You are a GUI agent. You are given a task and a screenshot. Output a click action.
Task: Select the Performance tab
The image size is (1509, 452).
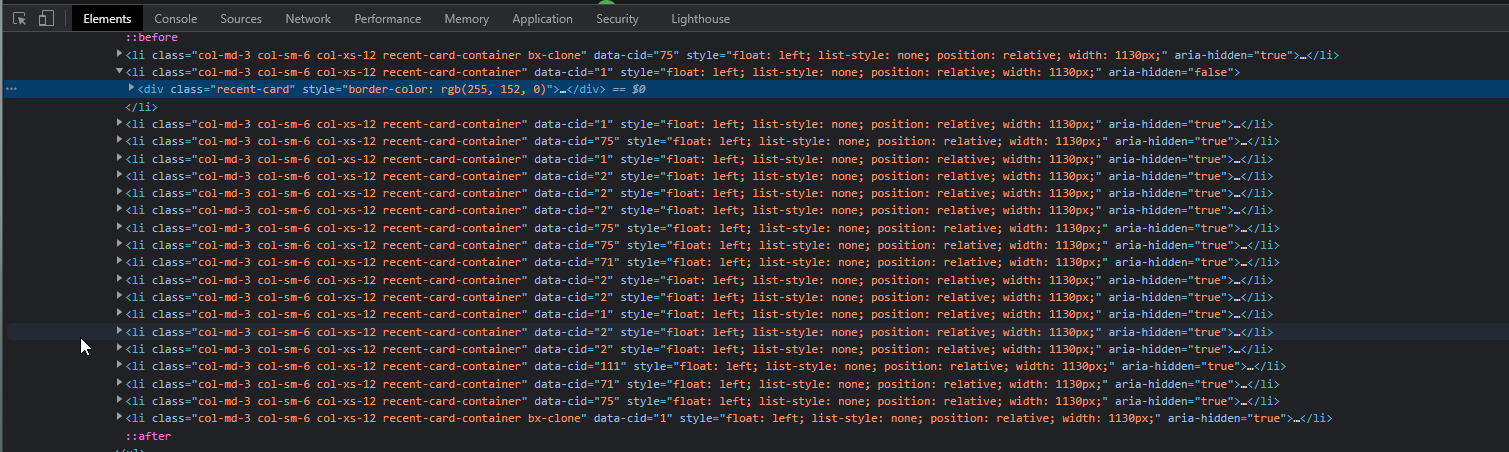coord(387,19)
